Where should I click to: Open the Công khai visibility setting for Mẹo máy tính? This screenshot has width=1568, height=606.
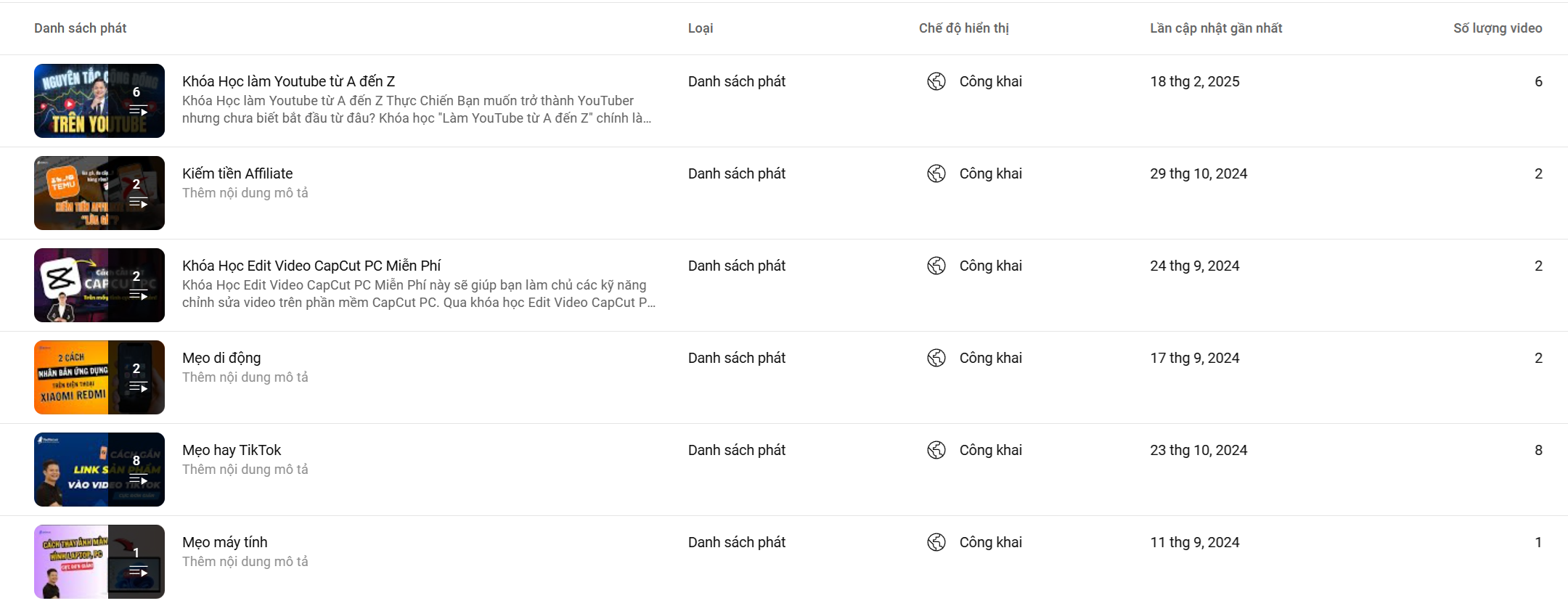(x=990, y=542)
